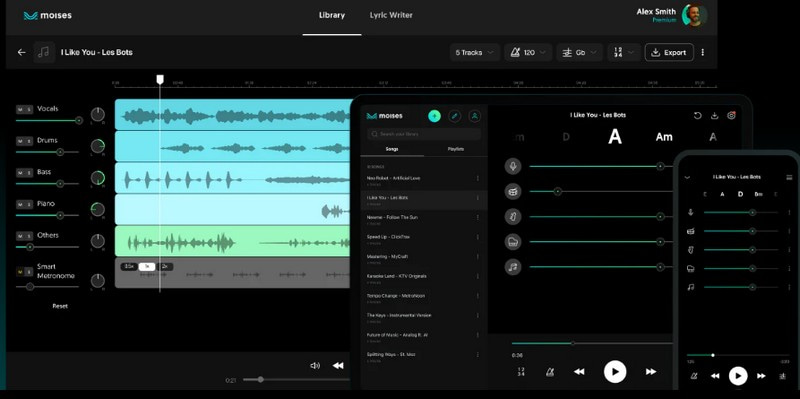
Task: Open the more options kebab menu beside Export
Action: [x=703, y=52]
